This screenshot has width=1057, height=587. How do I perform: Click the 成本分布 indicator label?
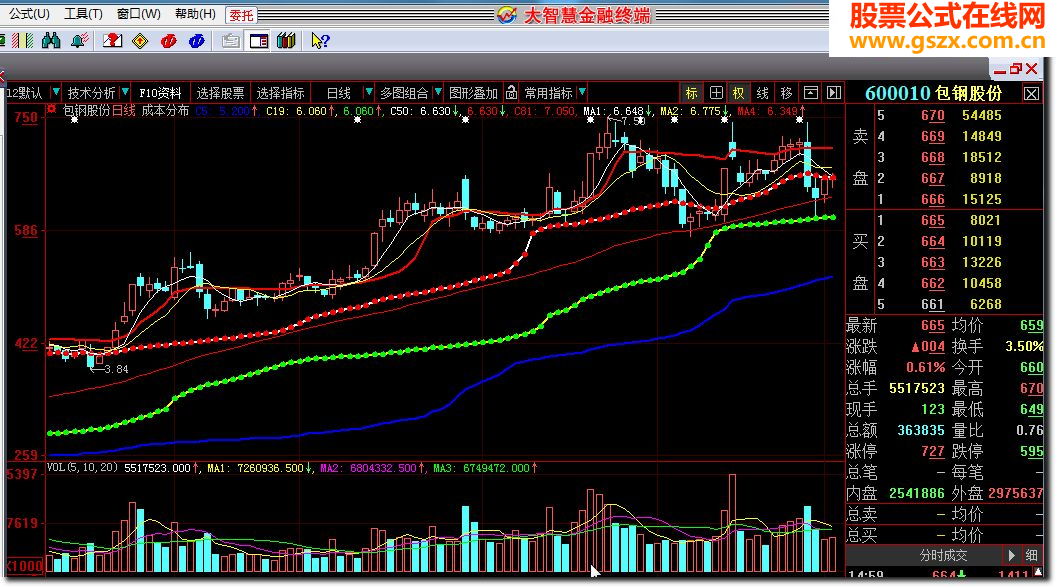(x=165, y=111)
